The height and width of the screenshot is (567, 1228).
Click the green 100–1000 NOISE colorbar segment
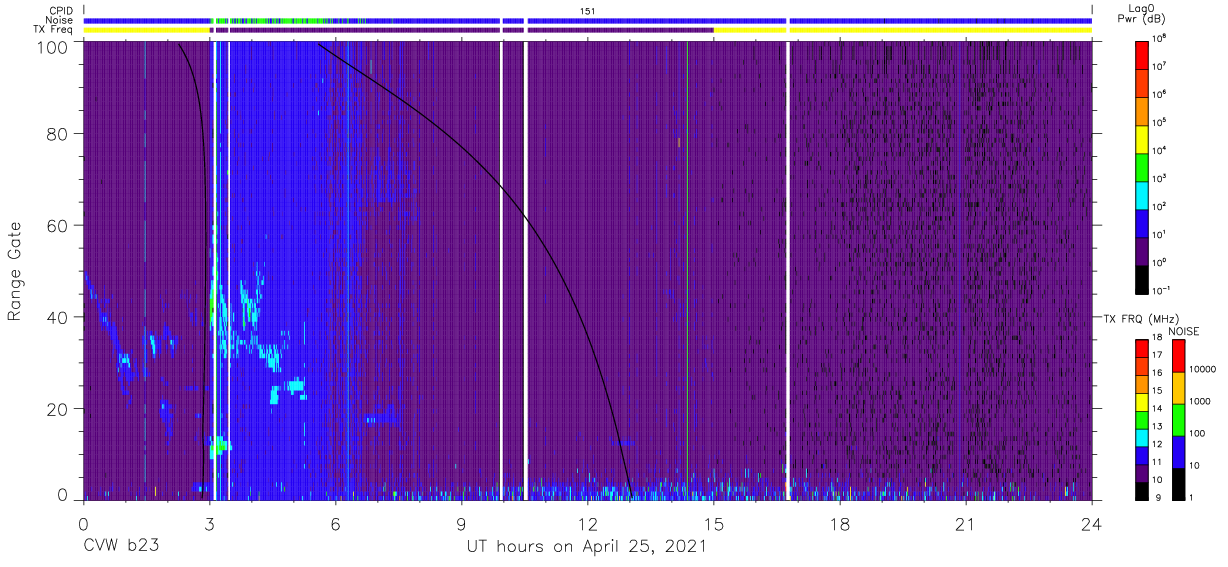(x=1178, y=419)
